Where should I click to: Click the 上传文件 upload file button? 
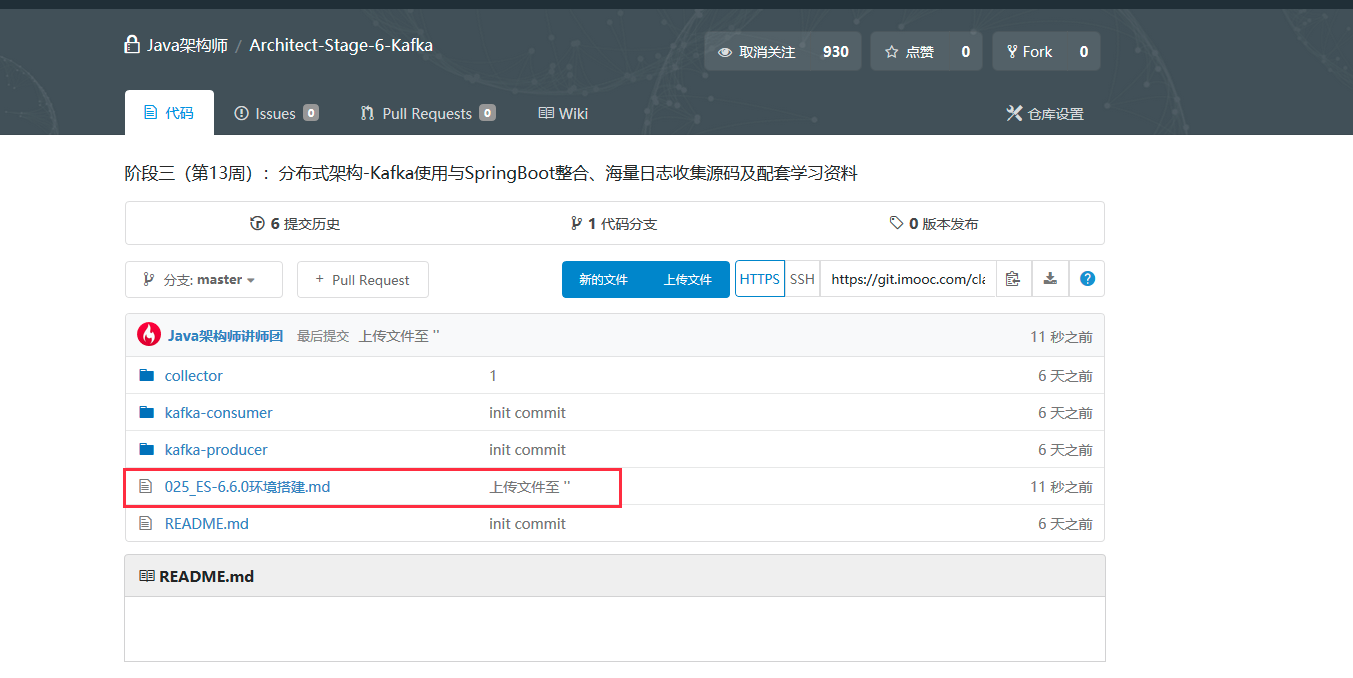click(688, 280)
